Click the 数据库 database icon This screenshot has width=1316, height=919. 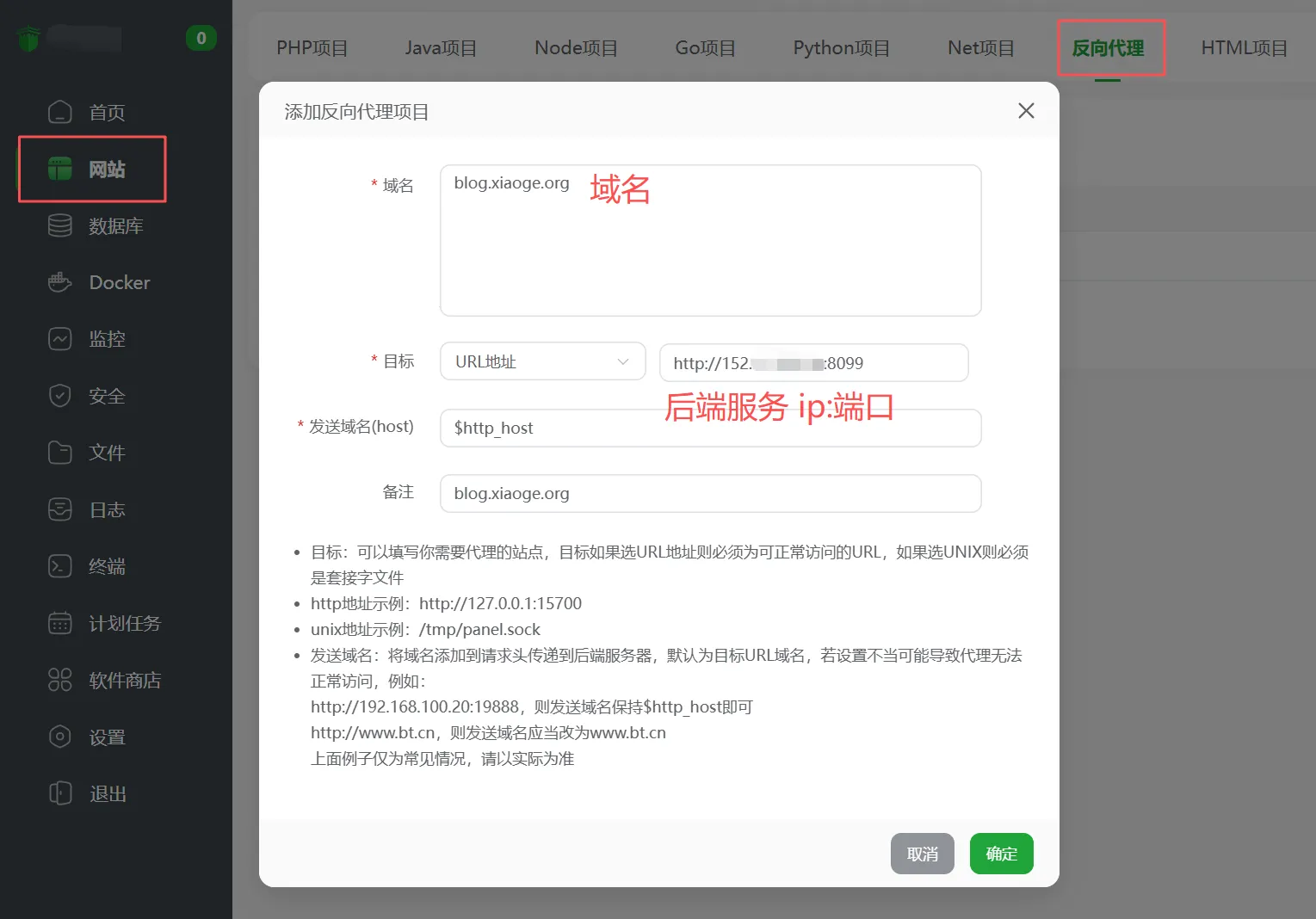point(60,225)
